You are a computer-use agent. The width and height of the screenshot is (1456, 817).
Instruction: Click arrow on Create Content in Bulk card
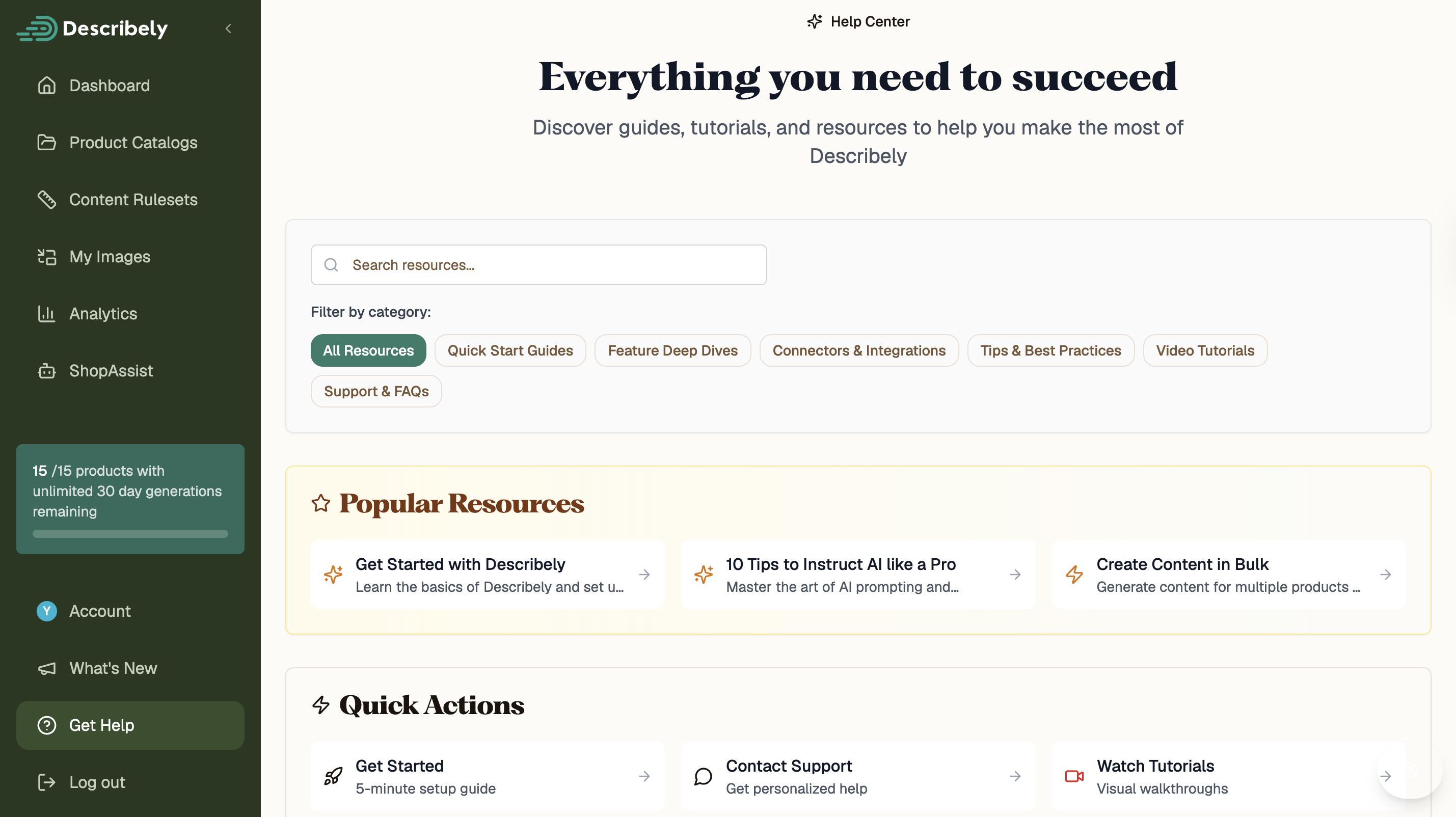1385,575
